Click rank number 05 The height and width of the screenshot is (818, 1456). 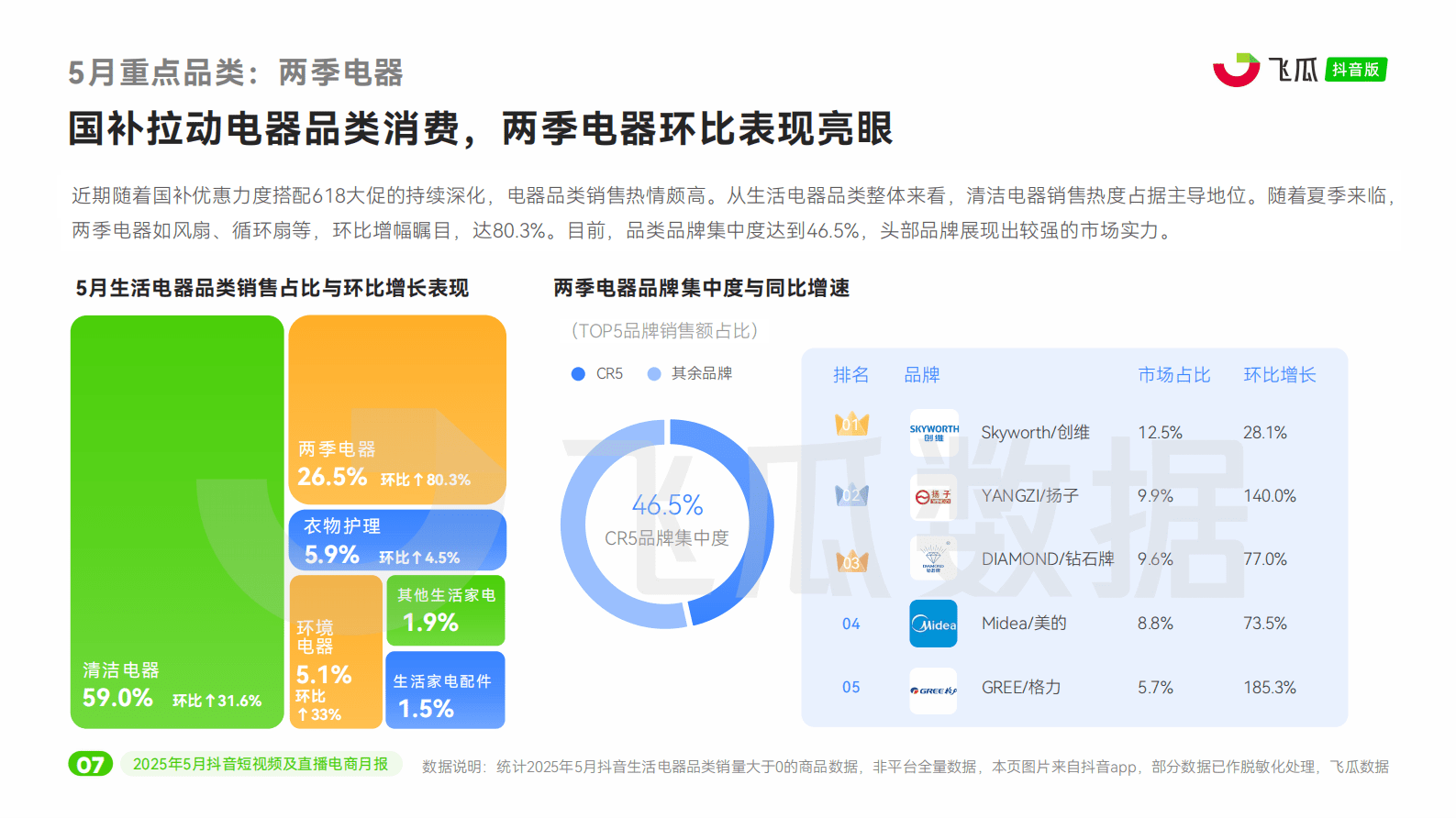851,688
